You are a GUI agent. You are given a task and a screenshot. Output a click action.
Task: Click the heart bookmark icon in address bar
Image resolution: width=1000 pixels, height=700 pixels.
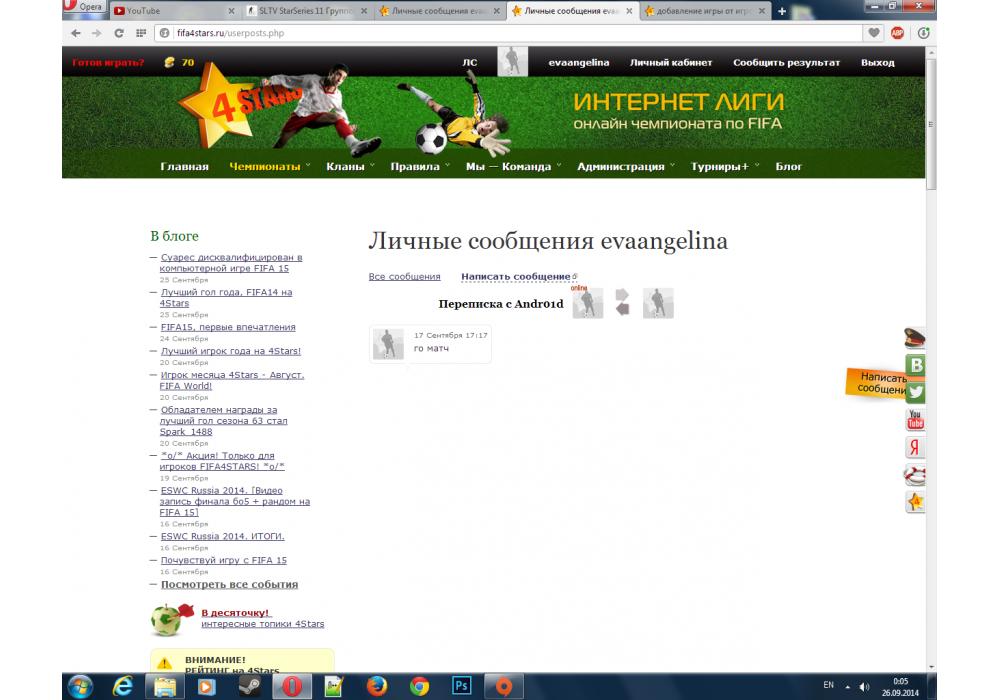[x=875, y=33]
